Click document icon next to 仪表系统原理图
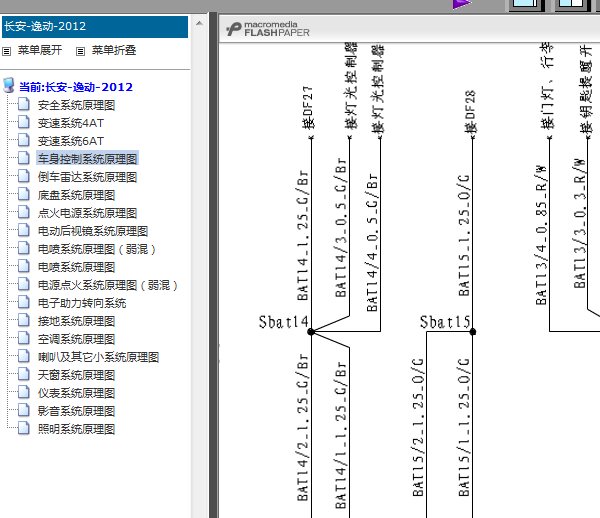 click(x=24, y=392)
